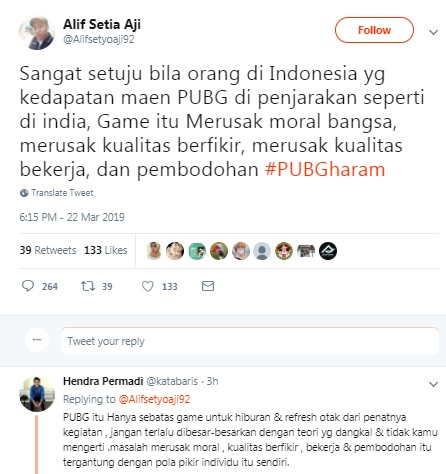
Task: Open Hendra Permadi's avatar photo
Action: pyautogui.click(x=37, y=394)
